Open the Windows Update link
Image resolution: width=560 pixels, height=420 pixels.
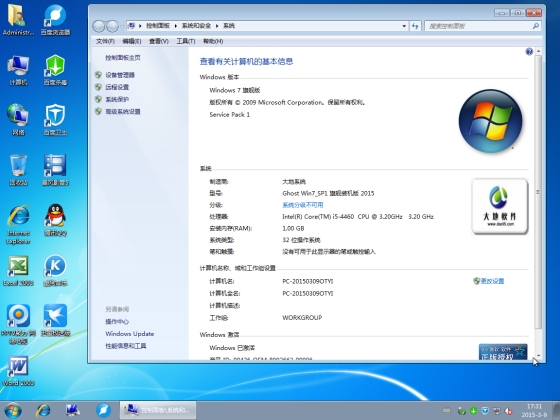[x=130, y=334]
